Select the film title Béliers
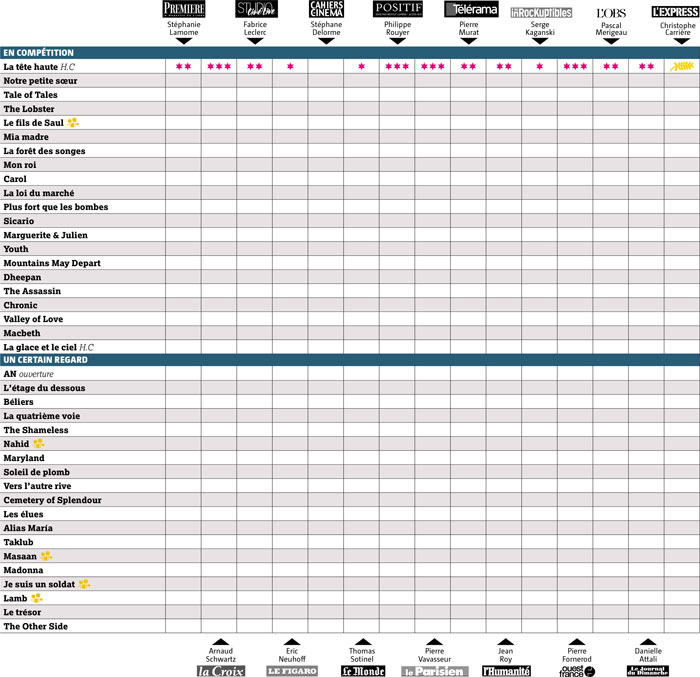 click(x=18, y=401)
